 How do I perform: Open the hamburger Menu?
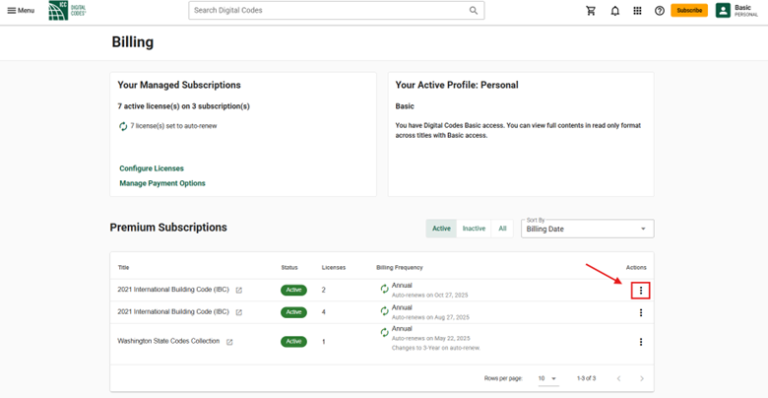coord(21,10)
